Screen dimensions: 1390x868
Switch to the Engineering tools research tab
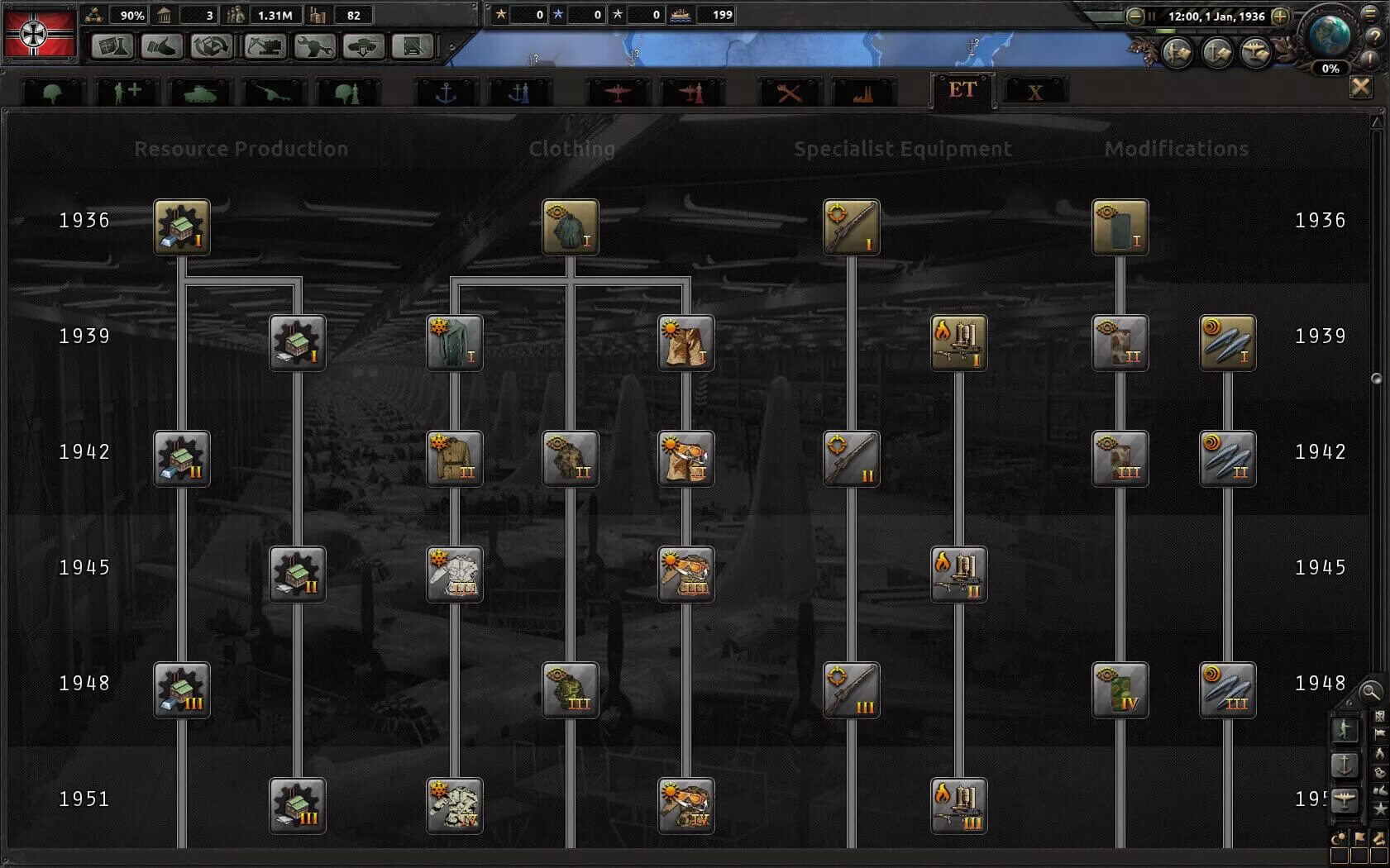click(x=790, y=93)
